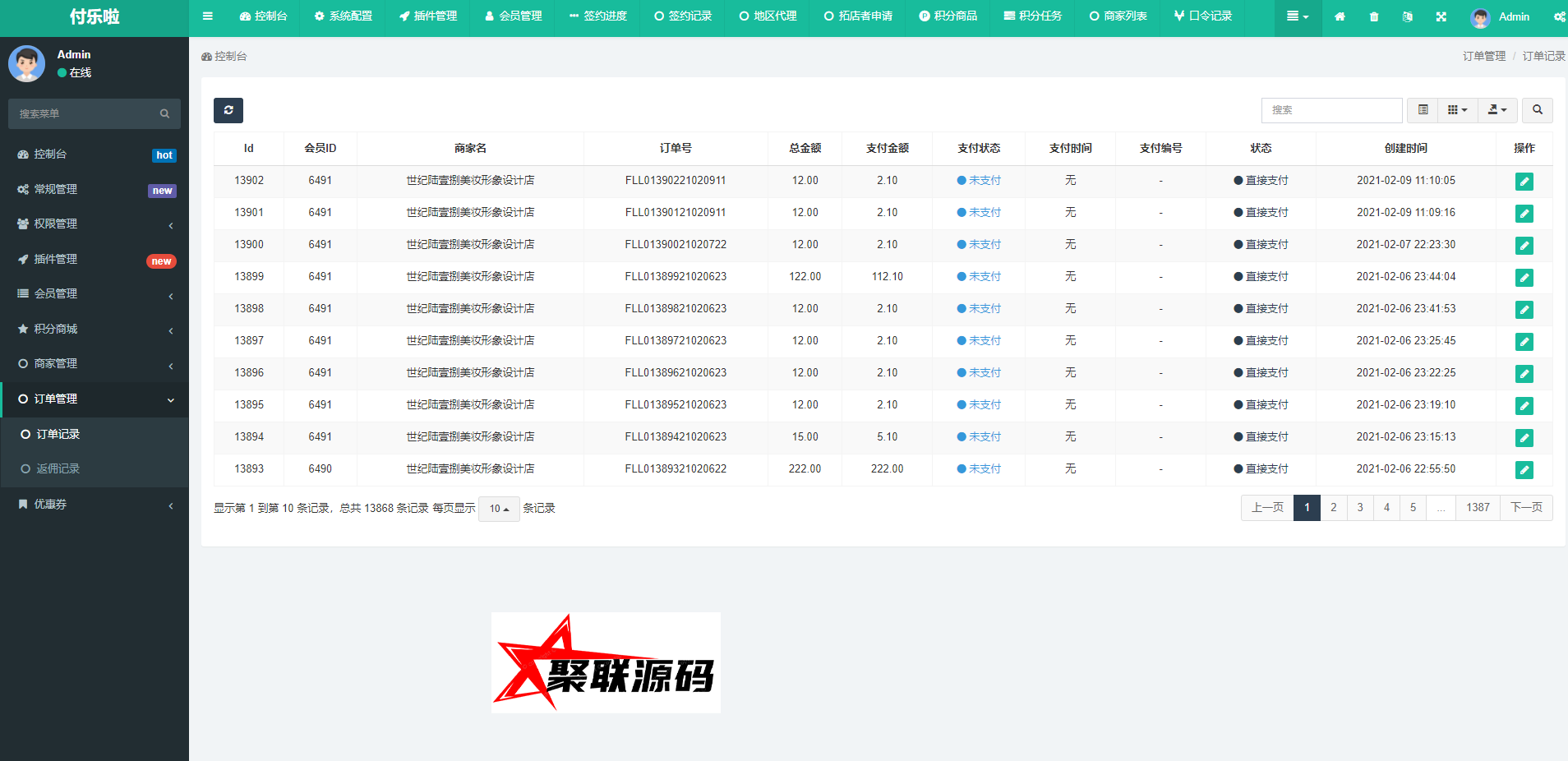Open the home page icon in top bar

1340,16
